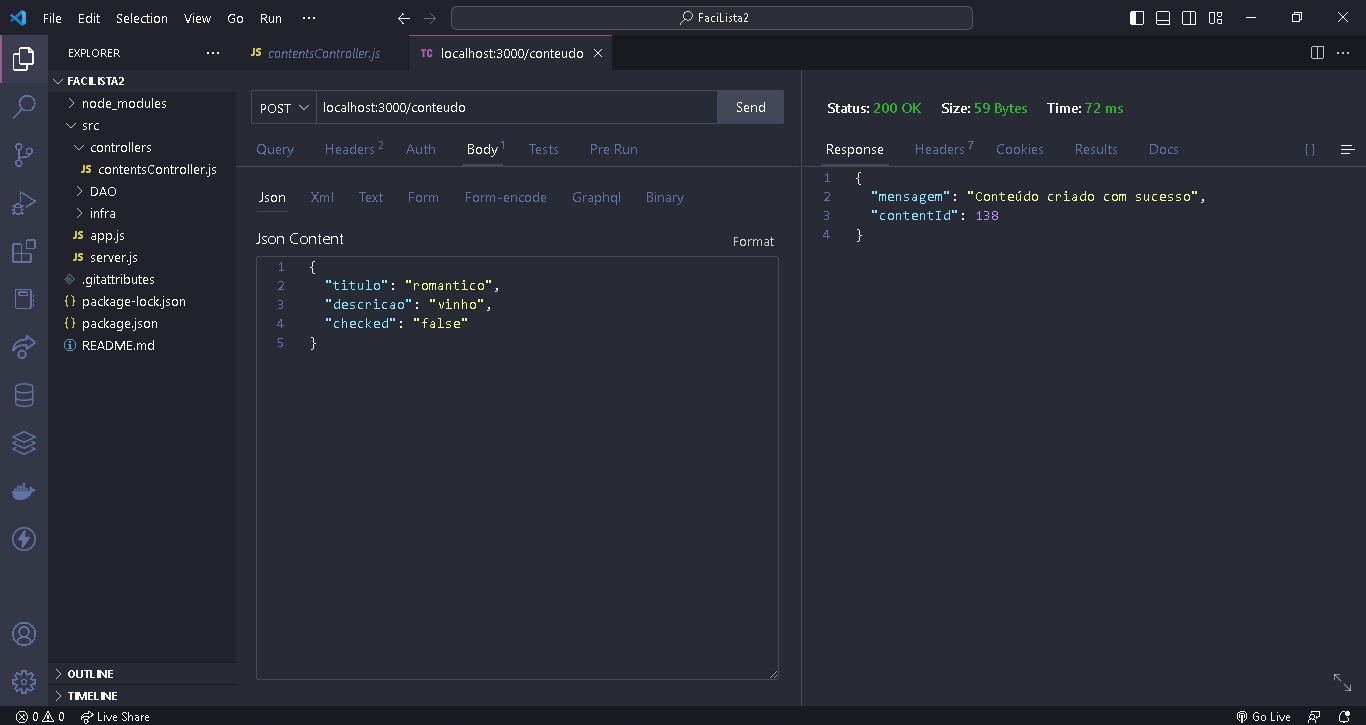This screenshot has width=1366, height=725.
Task: Open the Selection menu
Action: (x=142, y=18)
